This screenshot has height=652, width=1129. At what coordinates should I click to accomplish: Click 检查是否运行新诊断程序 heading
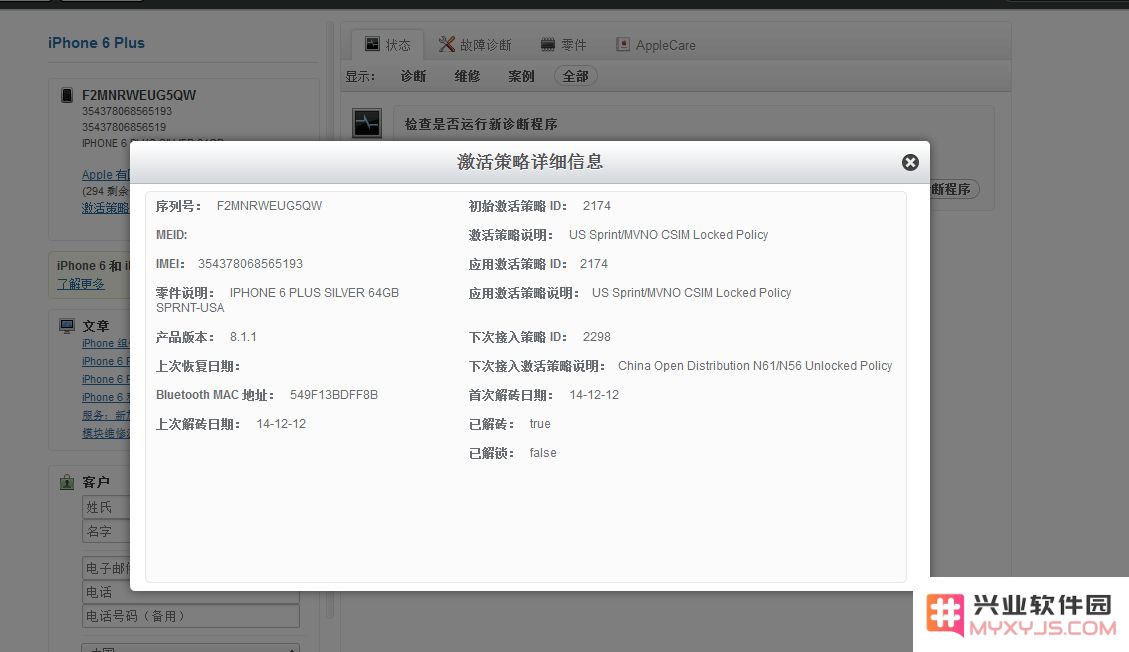(481, 124)
